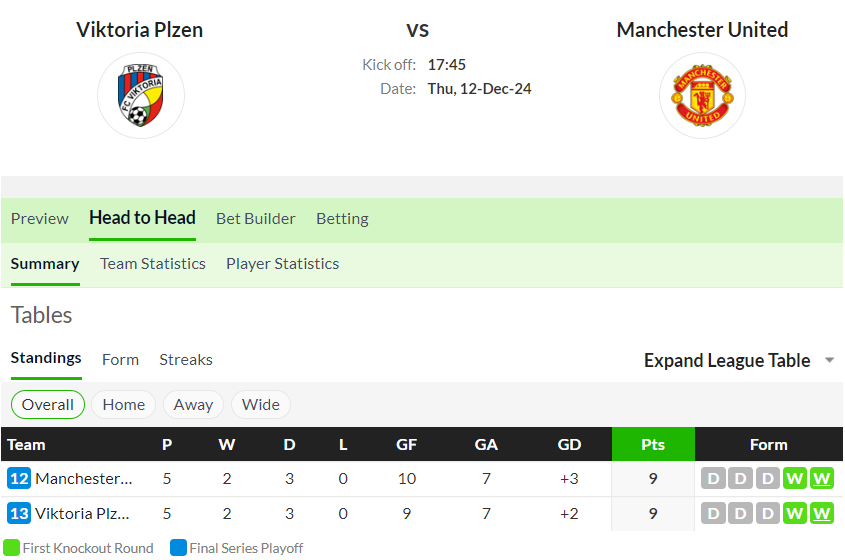
Task: Click Expand League Table label
Action: click(x=727, y=360)
